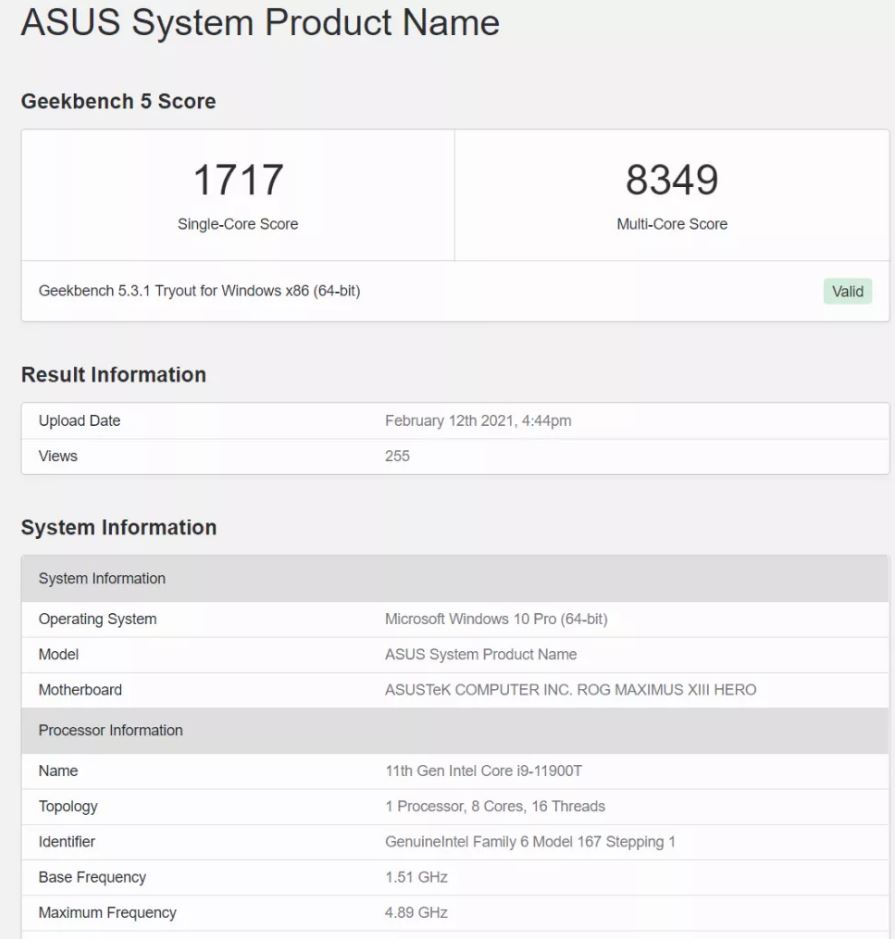Click the Model value ASUS System Product Name
Image resolution: width=895 pixels, height=939 pixels.
480,654
